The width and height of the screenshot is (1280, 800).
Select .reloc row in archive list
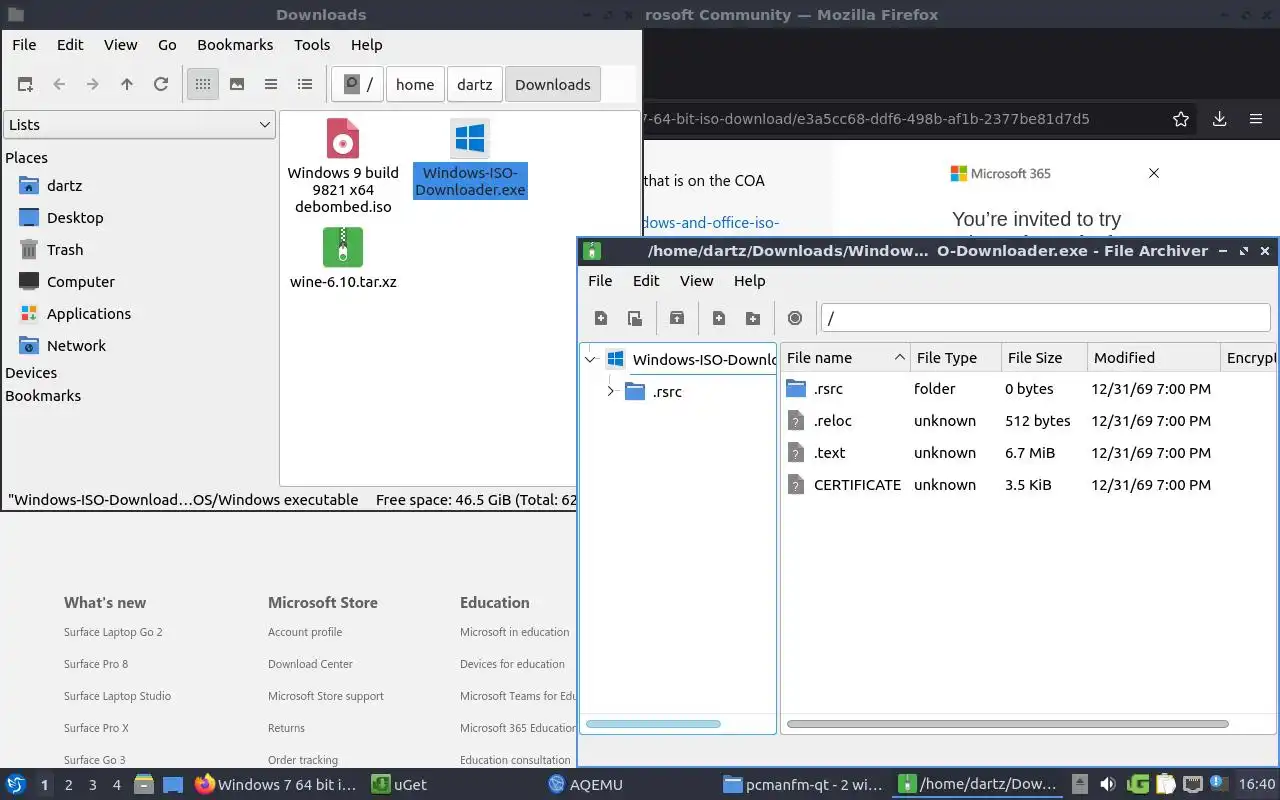[x=1029, y=421]
